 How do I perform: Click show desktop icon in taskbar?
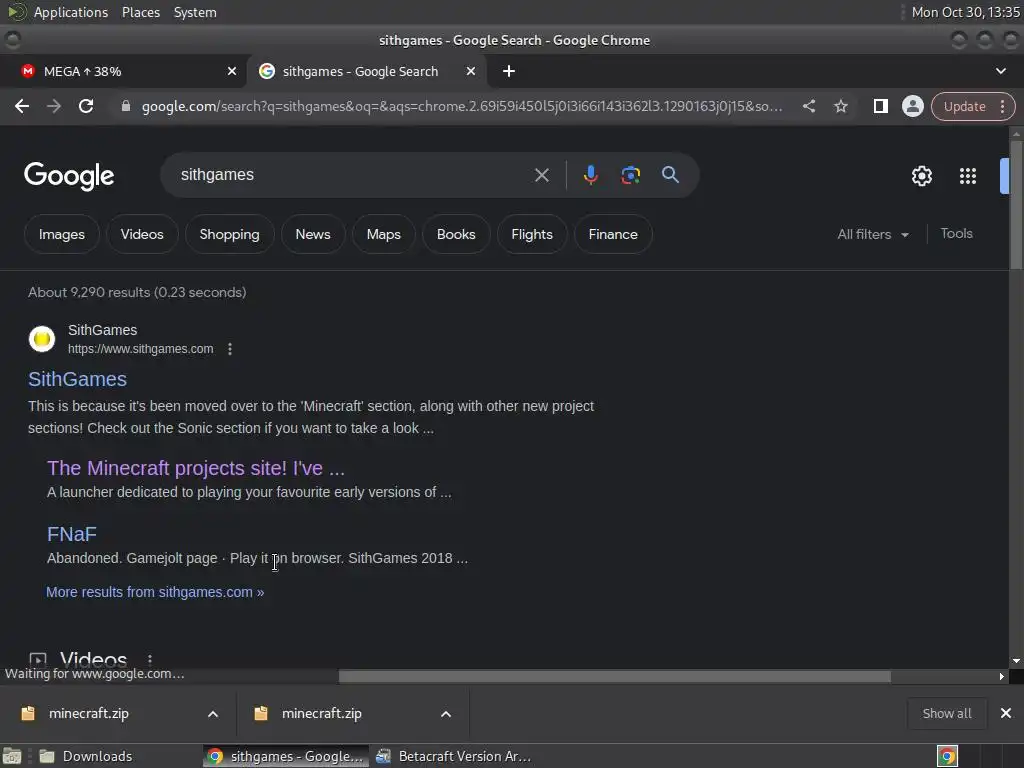[12, 756]
